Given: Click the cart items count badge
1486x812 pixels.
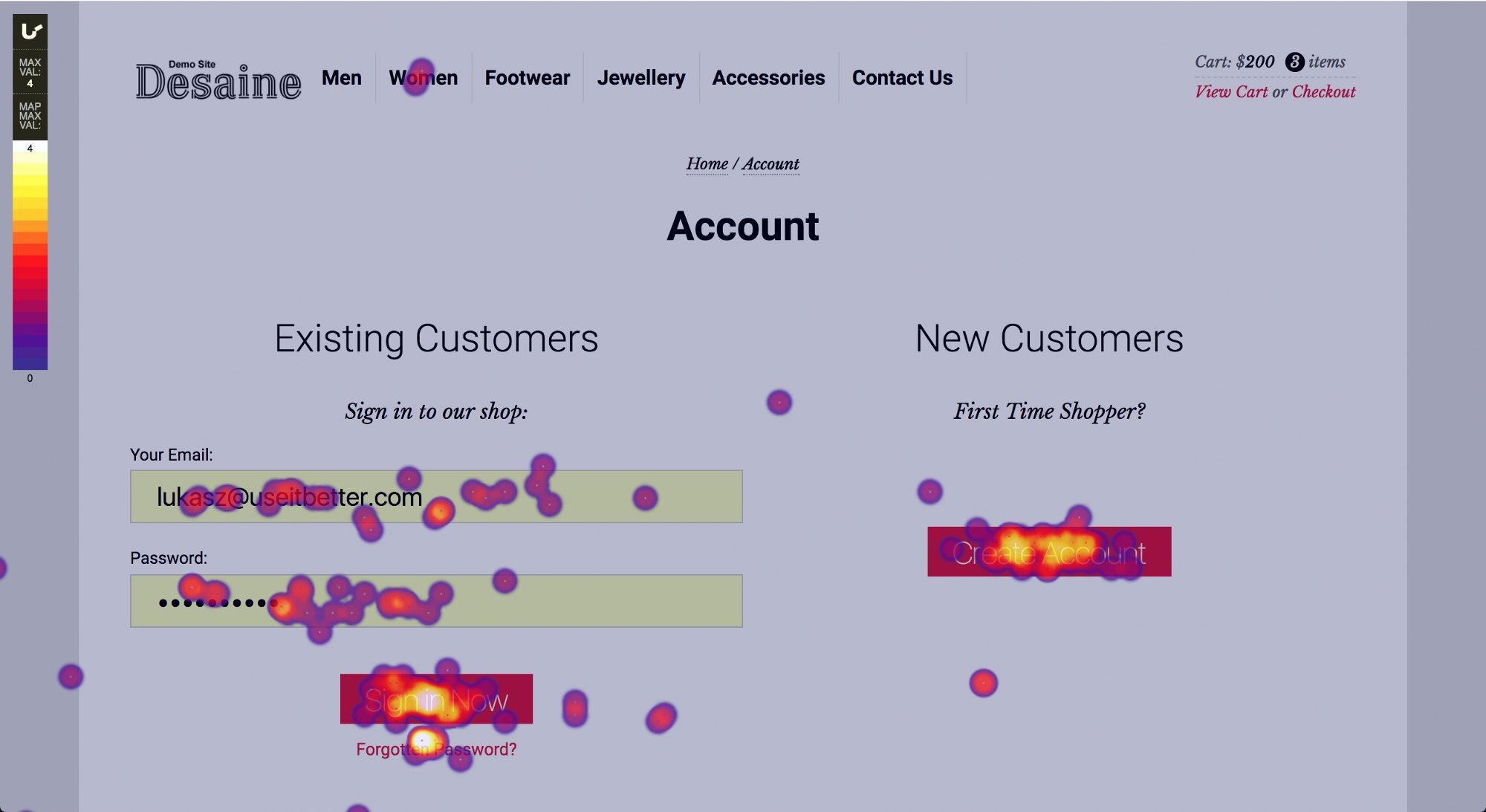Looking at the screenshot, I should (x=1296, y=62).
